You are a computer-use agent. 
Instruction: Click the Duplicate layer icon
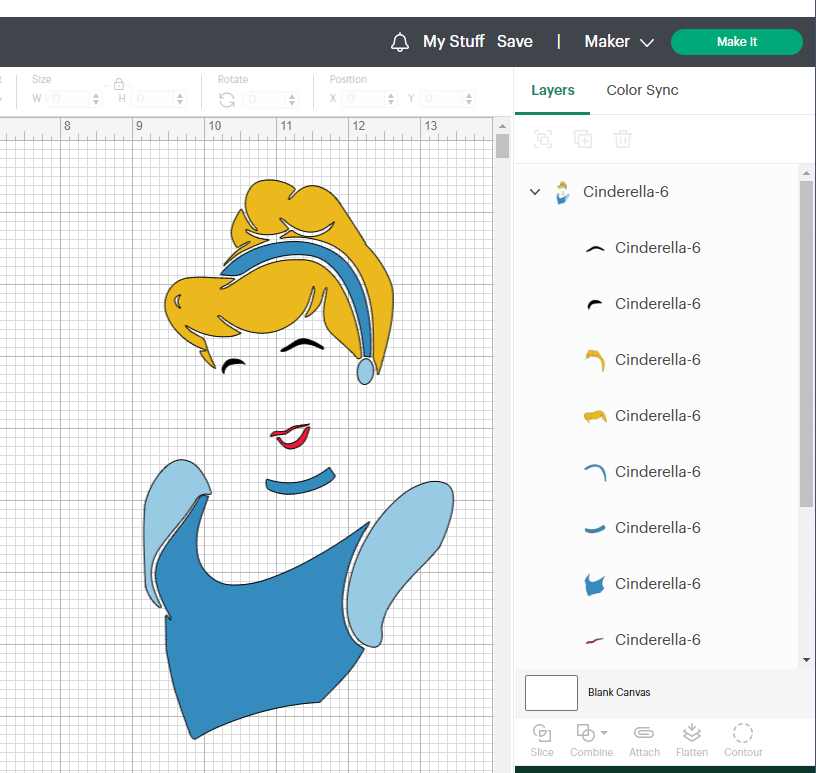tap(583, 139)
